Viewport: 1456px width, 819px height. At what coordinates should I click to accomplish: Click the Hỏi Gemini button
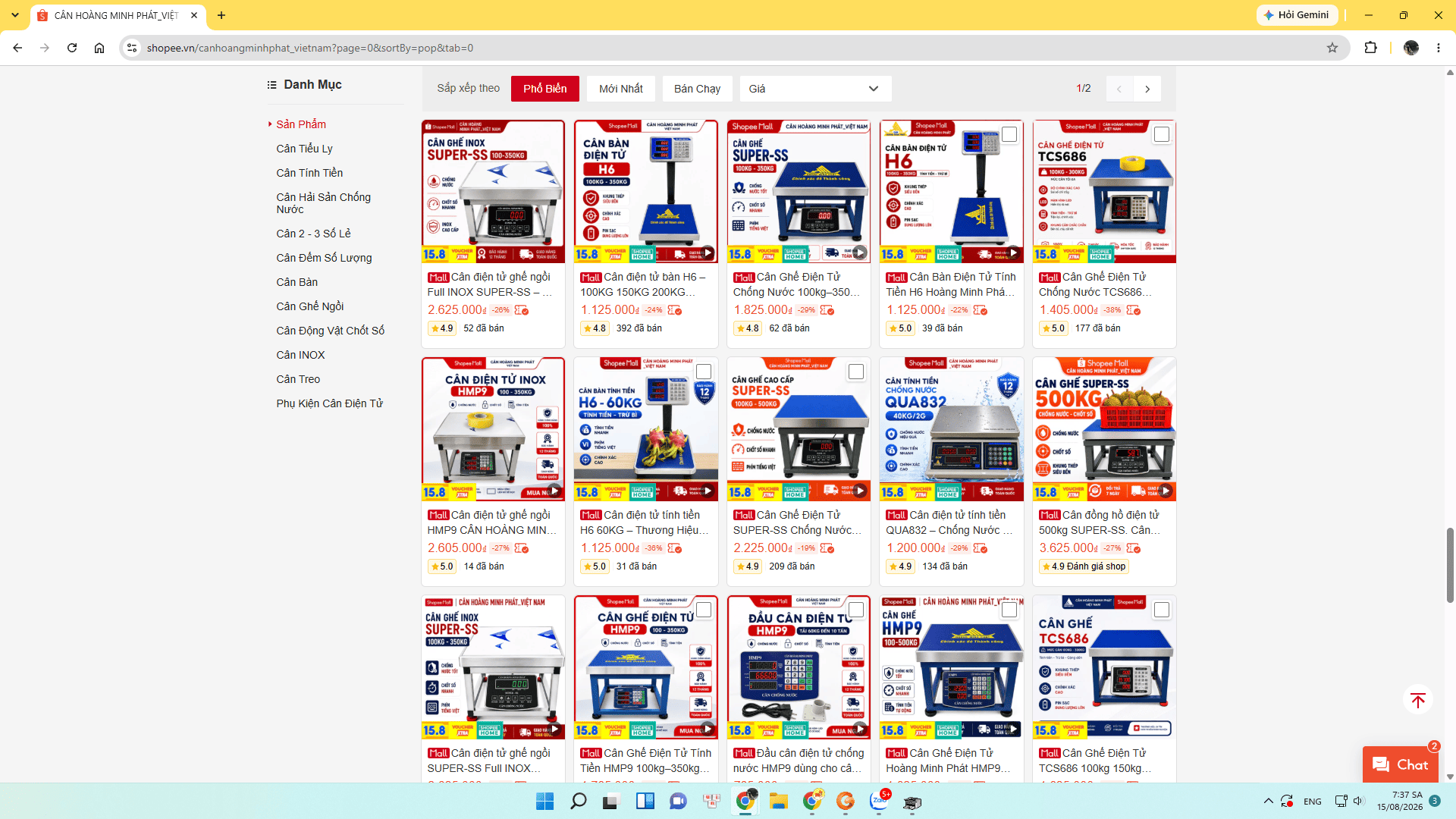[x=1297, y=15]
